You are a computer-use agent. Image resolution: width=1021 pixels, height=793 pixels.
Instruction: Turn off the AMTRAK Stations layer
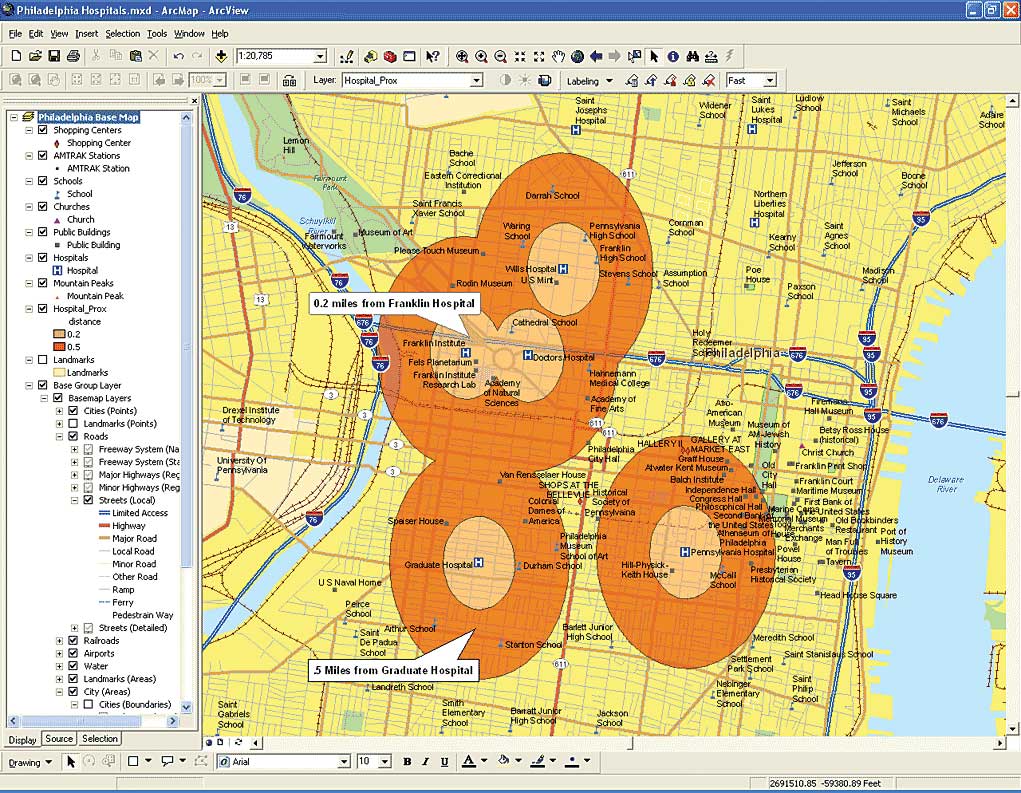pyautogui.click(x=43, y=156)
